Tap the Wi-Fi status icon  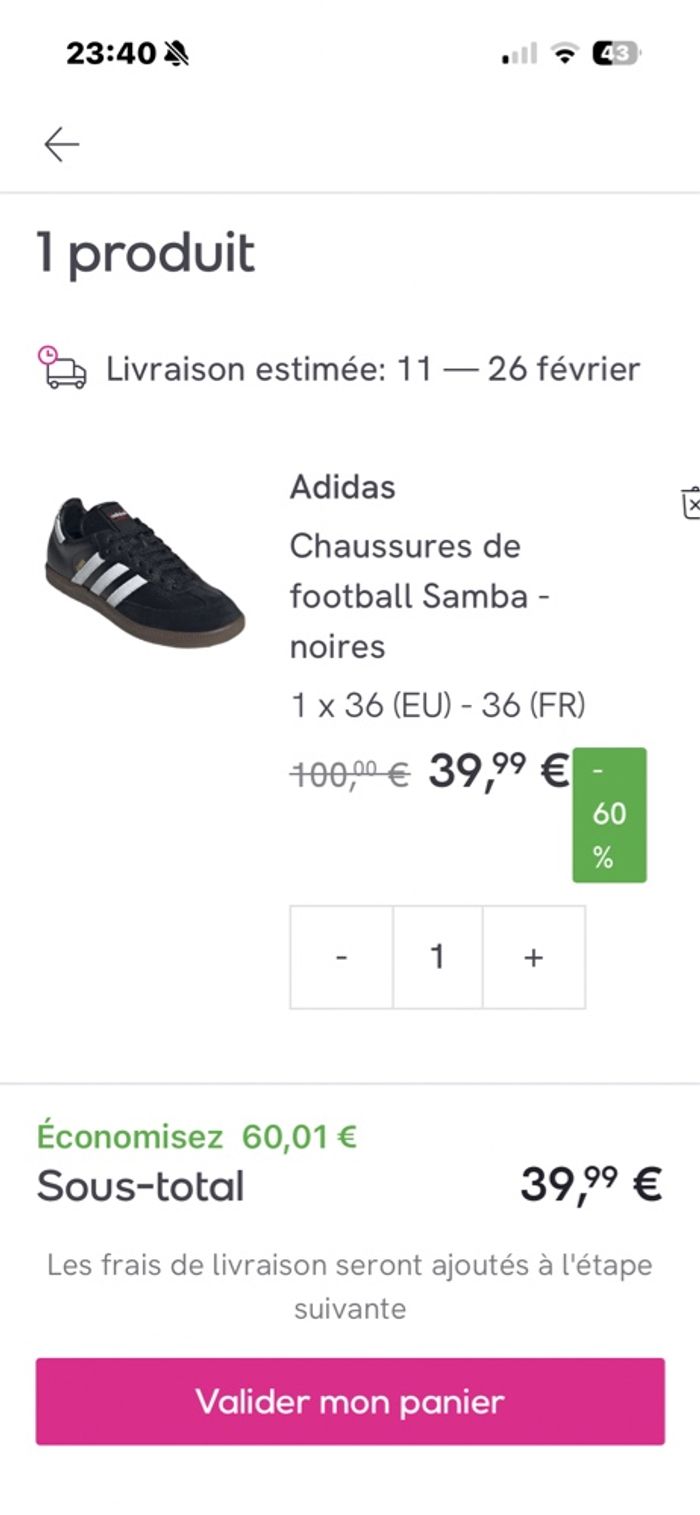tap(566, 54)
